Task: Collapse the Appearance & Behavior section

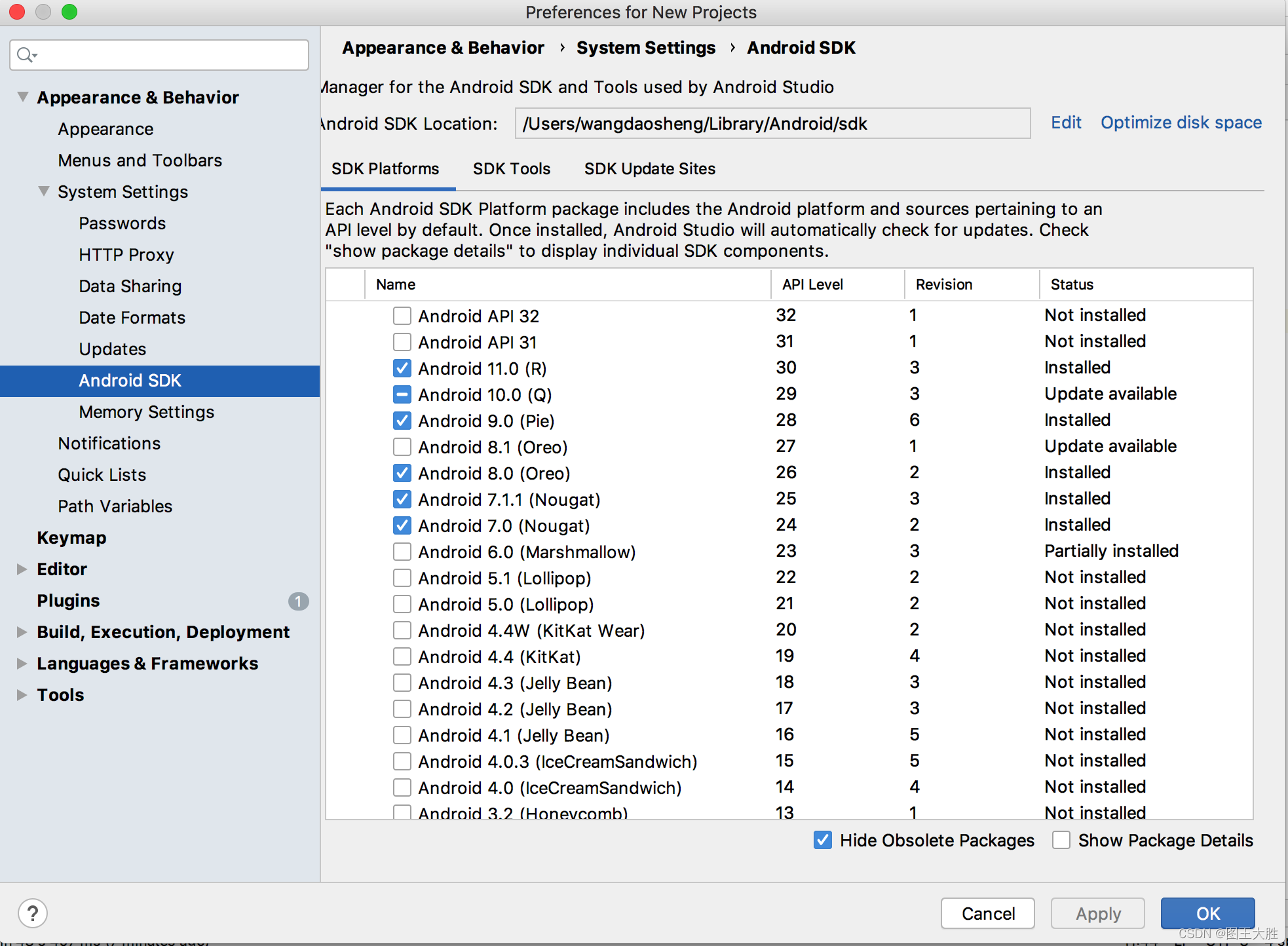Action: coord(23,97)
